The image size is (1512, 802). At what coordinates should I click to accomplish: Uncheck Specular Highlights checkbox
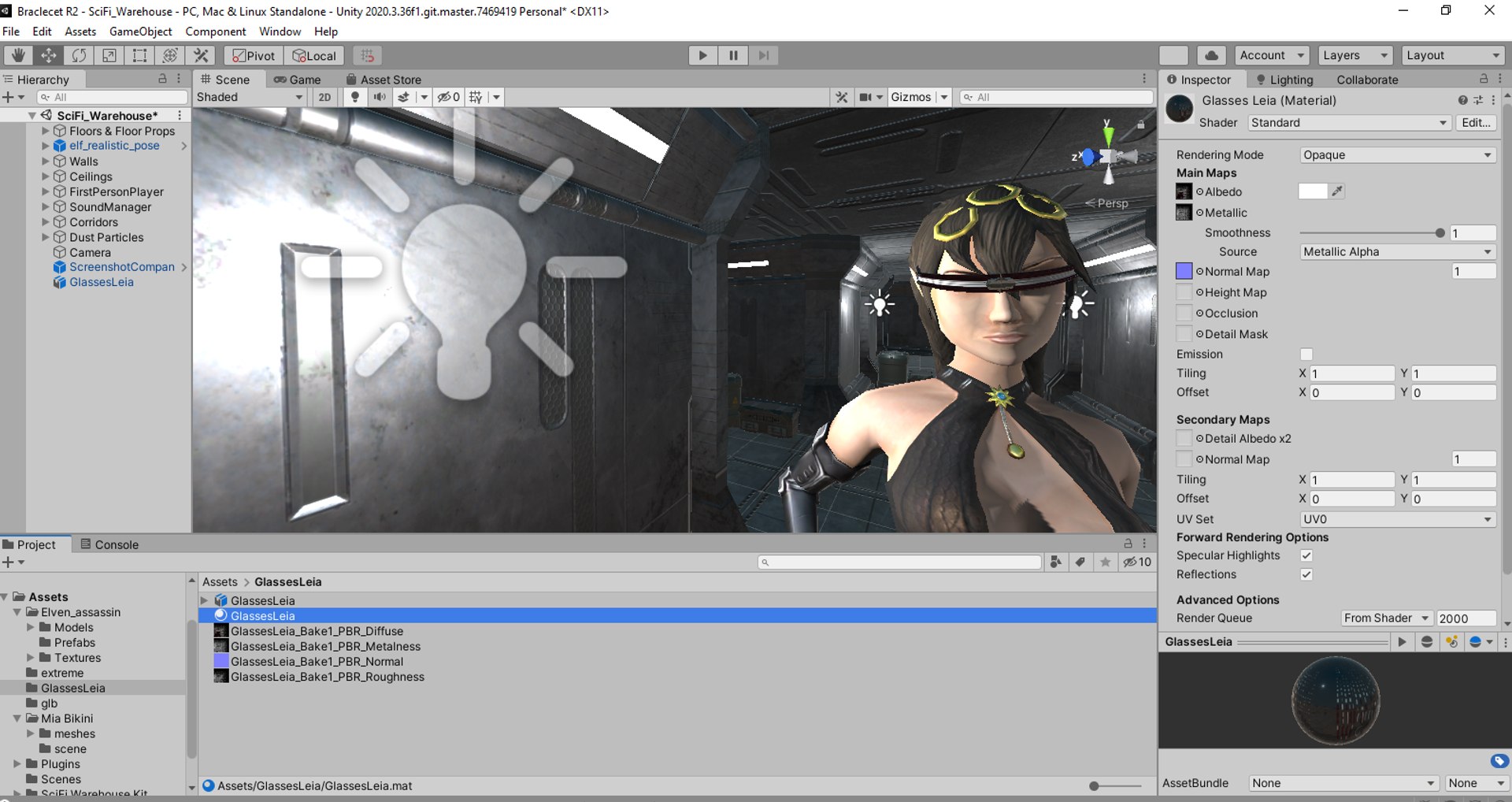click(x=1306, y=555)
